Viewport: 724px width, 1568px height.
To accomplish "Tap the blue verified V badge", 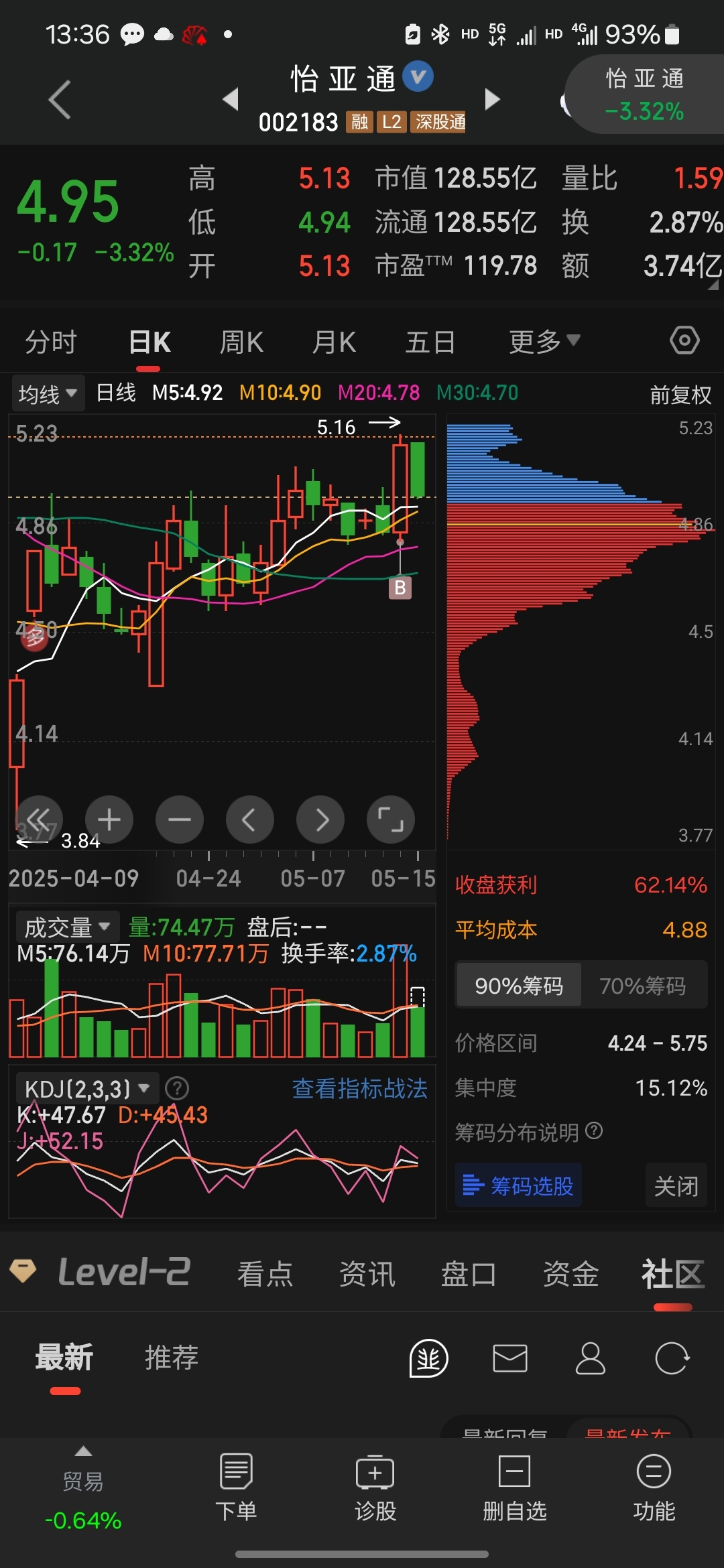I will [418, 77].
